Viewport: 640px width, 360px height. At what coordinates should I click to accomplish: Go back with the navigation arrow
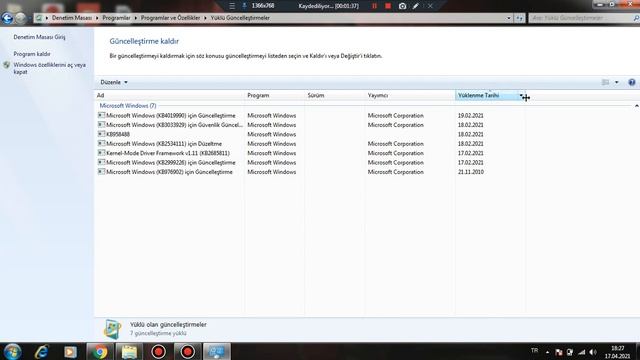[x=7, y=18]
